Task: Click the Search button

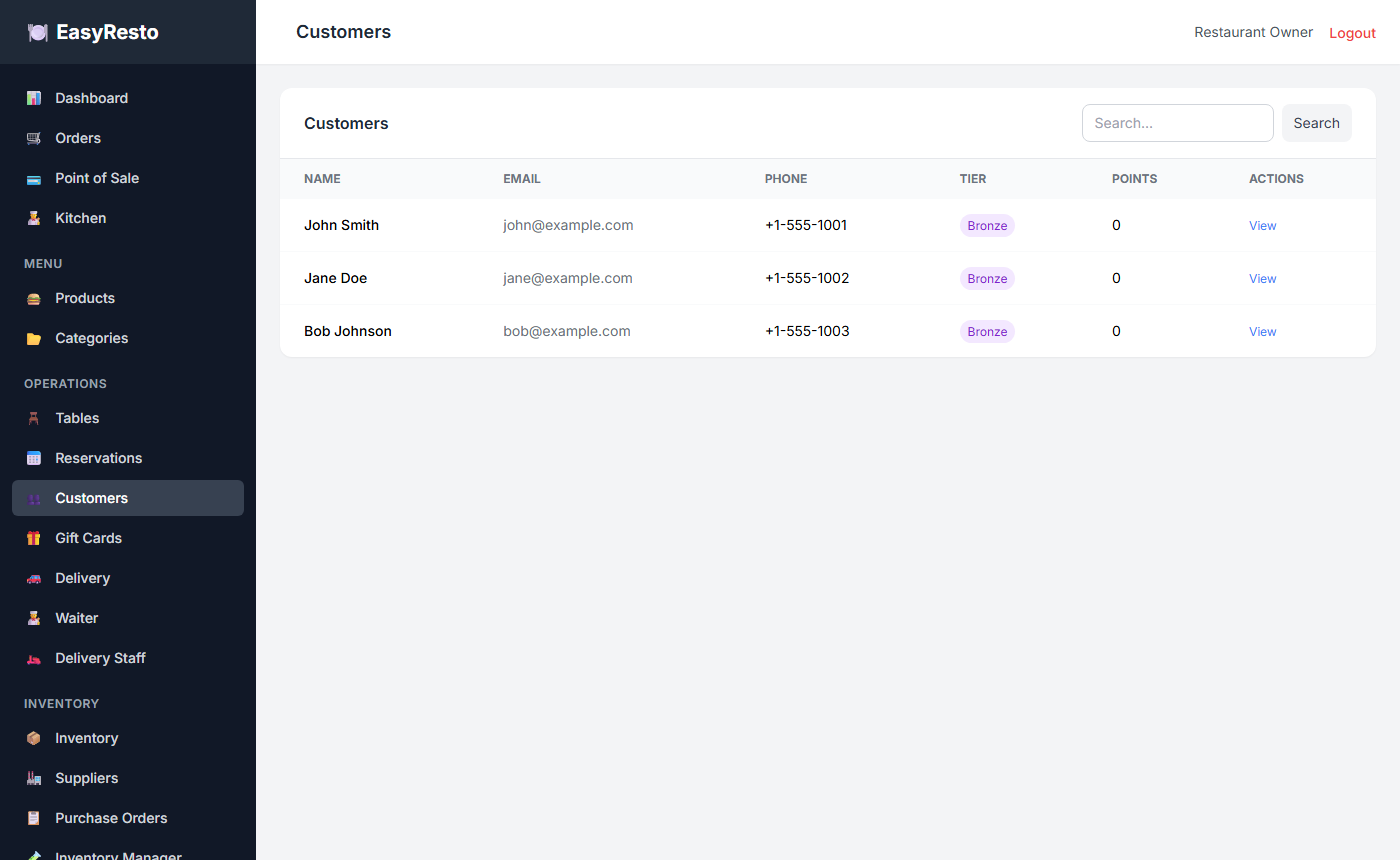Action: (1316, 123)
